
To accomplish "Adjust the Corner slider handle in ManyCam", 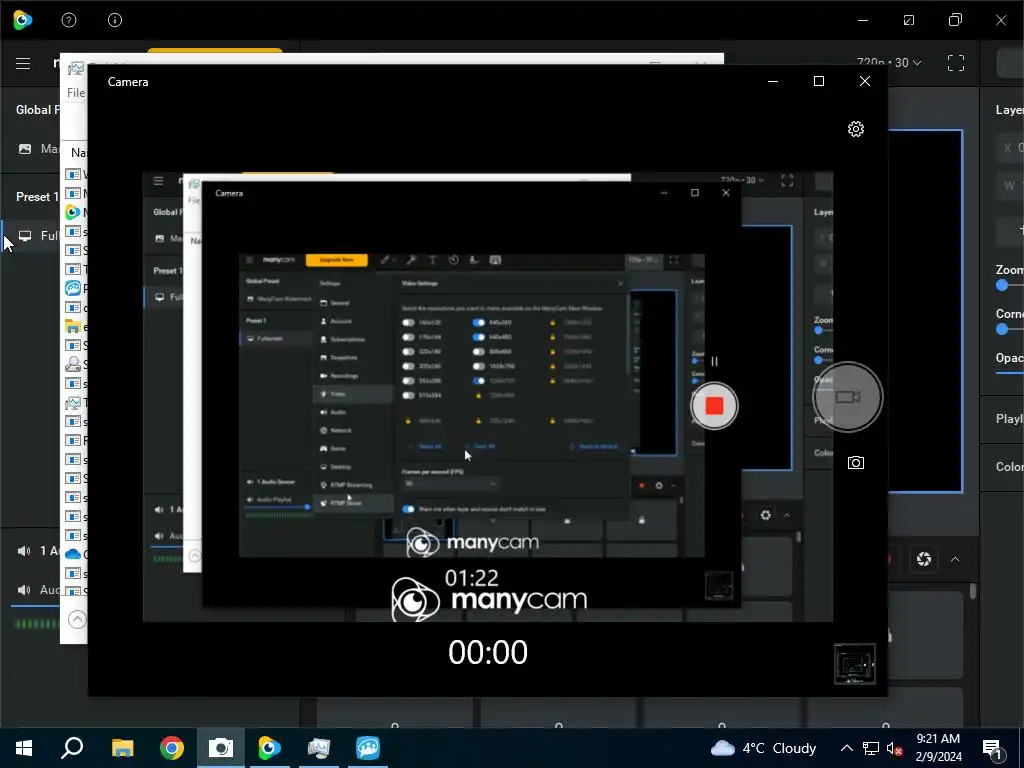I will click(1002, 329).
